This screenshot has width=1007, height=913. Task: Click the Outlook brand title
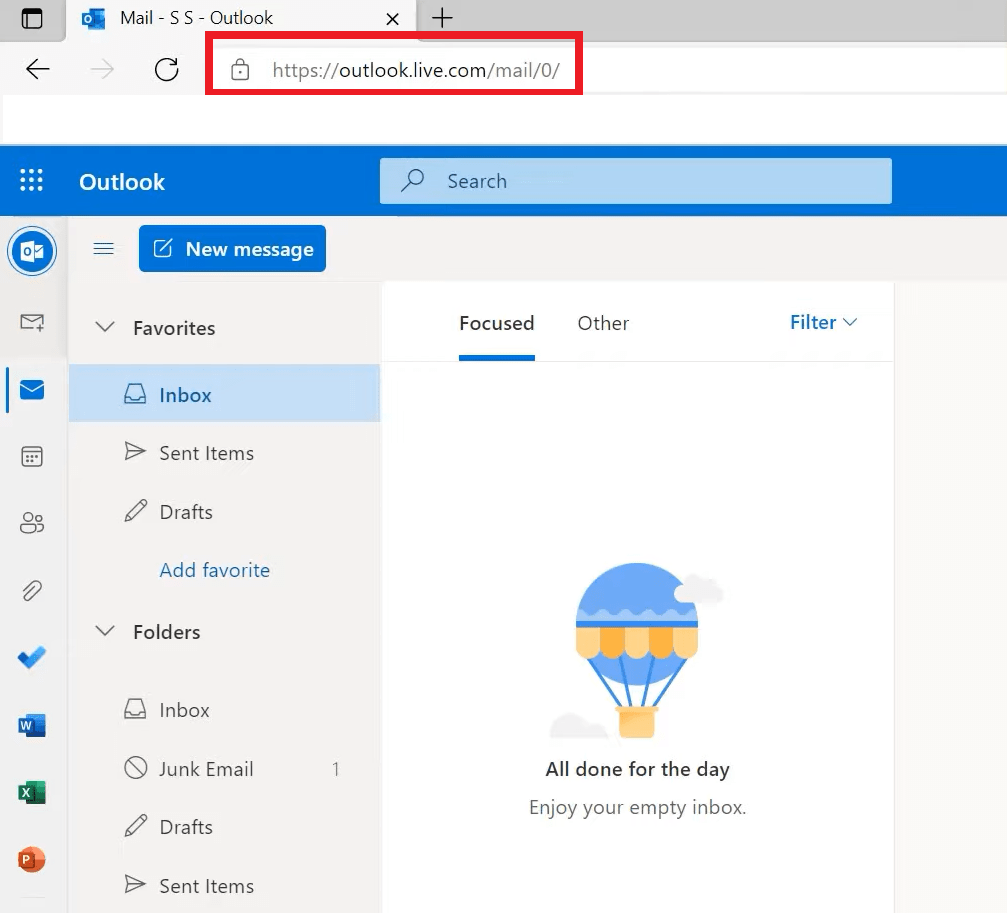pyautogui.click(x=122, y=182)
